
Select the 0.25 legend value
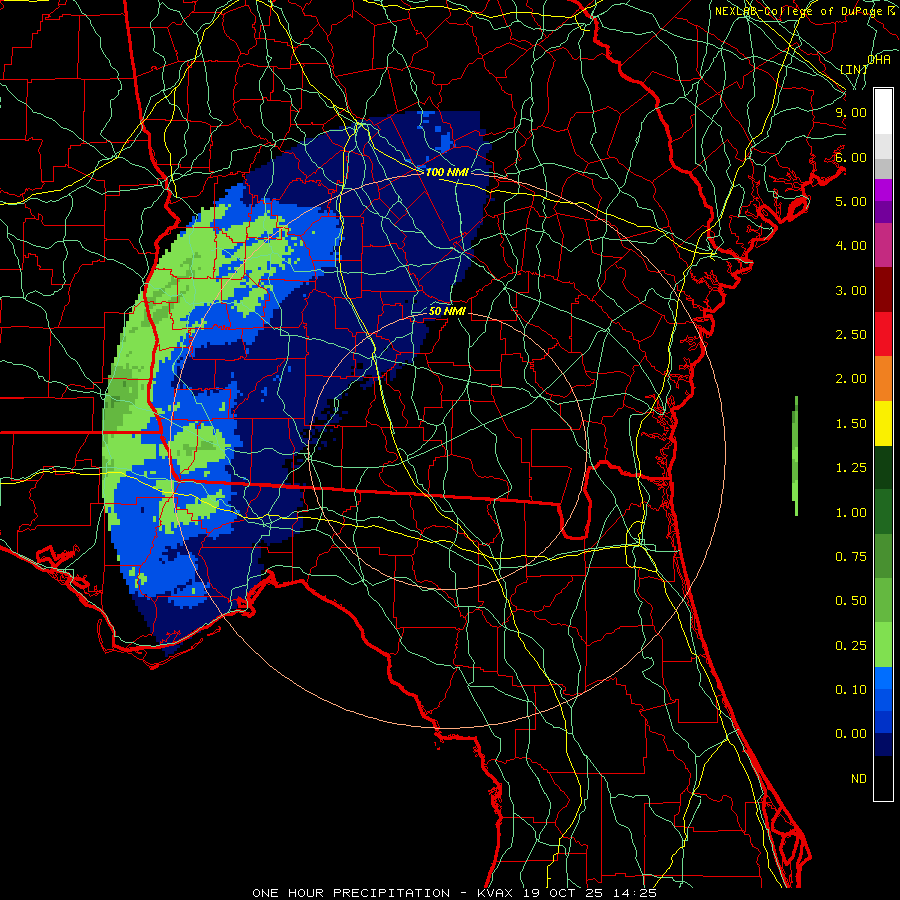[x=851, y=646]
